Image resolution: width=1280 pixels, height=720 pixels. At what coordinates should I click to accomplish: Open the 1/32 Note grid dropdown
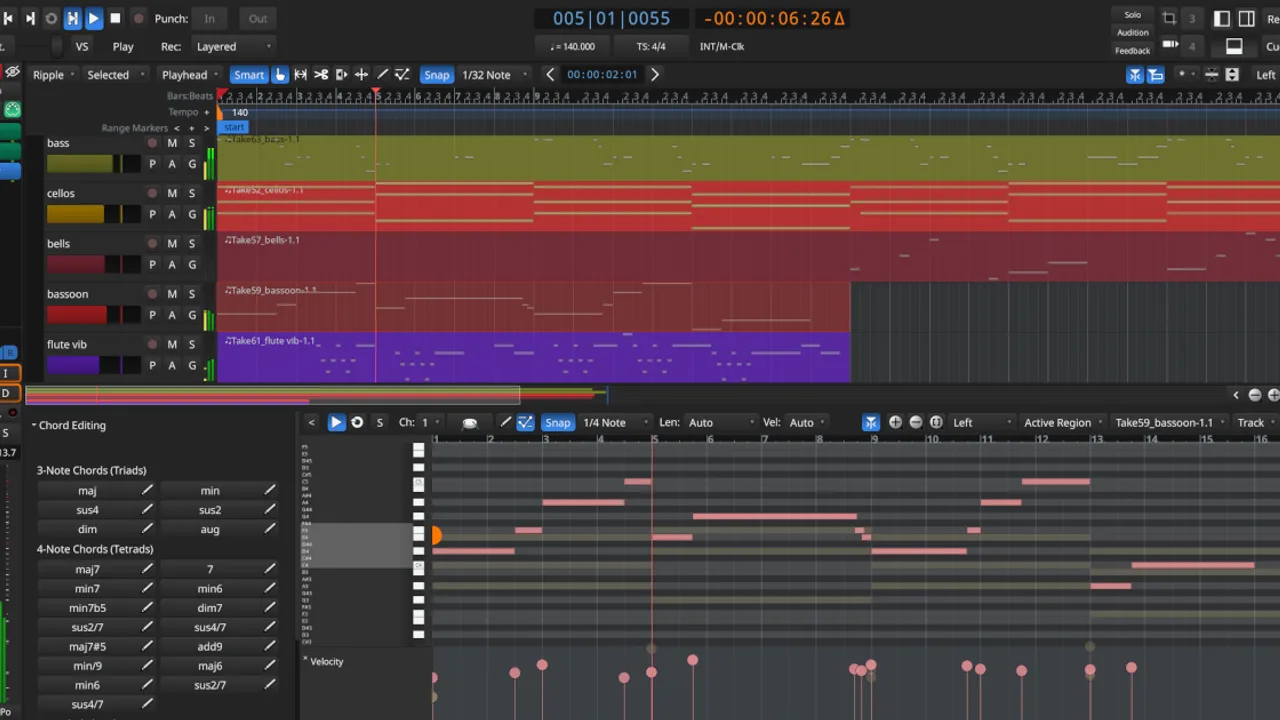tap(494, 74)
